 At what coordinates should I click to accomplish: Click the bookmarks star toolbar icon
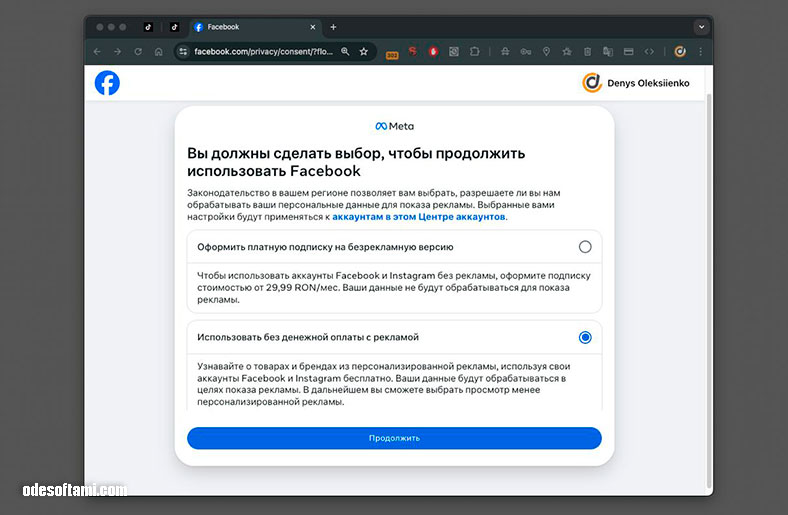(567, 51)
